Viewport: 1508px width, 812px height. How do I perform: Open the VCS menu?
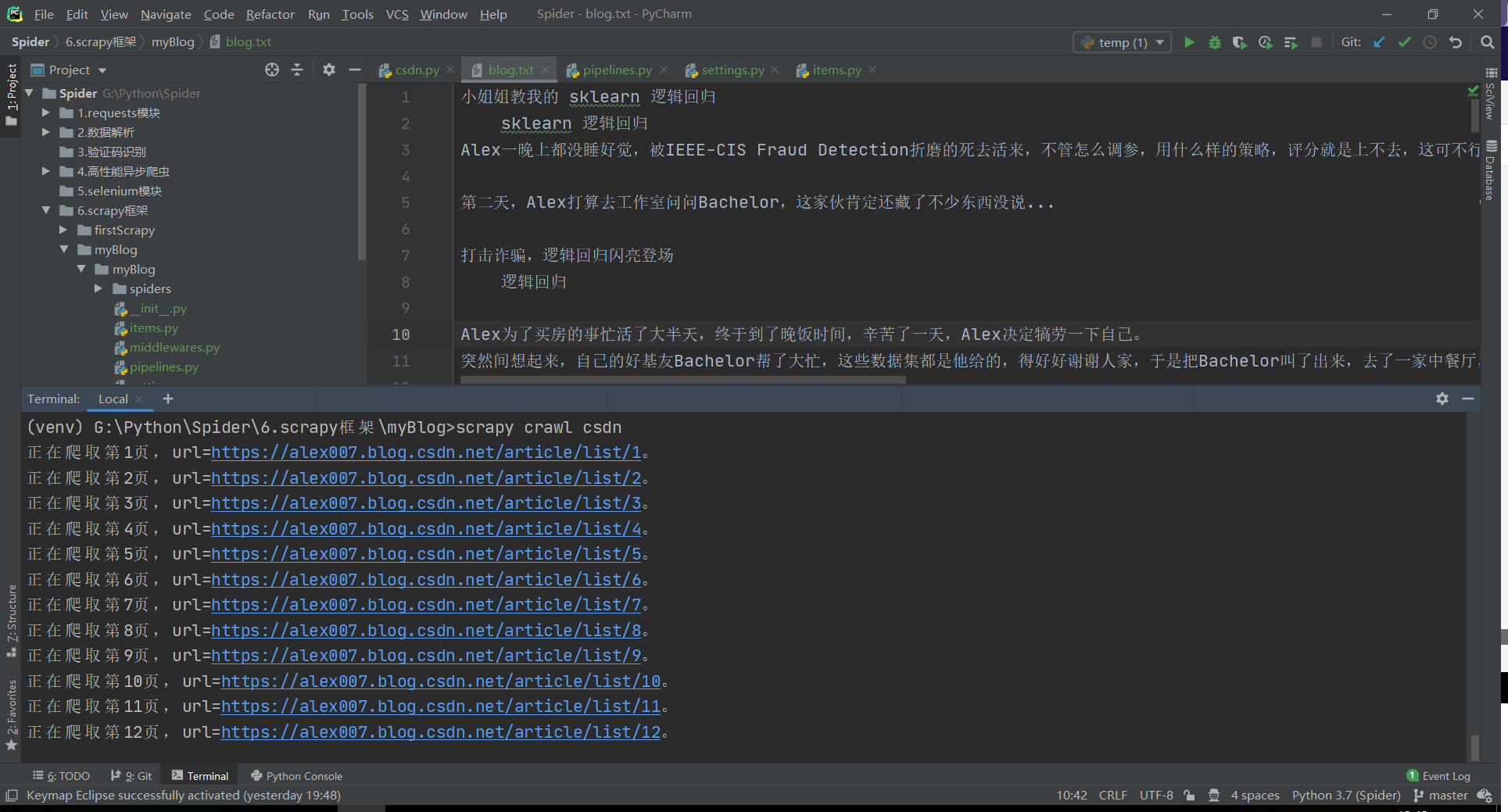tap(397, 14)
